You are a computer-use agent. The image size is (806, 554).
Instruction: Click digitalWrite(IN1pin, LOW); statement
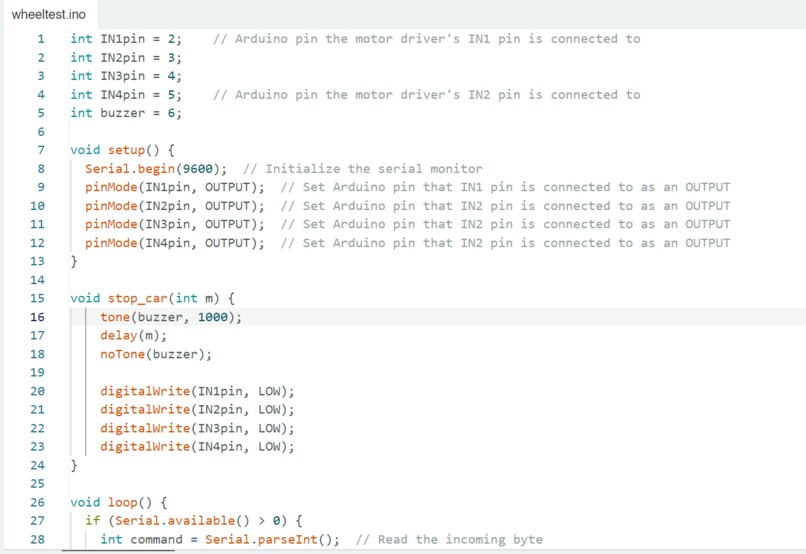point(197,392)
